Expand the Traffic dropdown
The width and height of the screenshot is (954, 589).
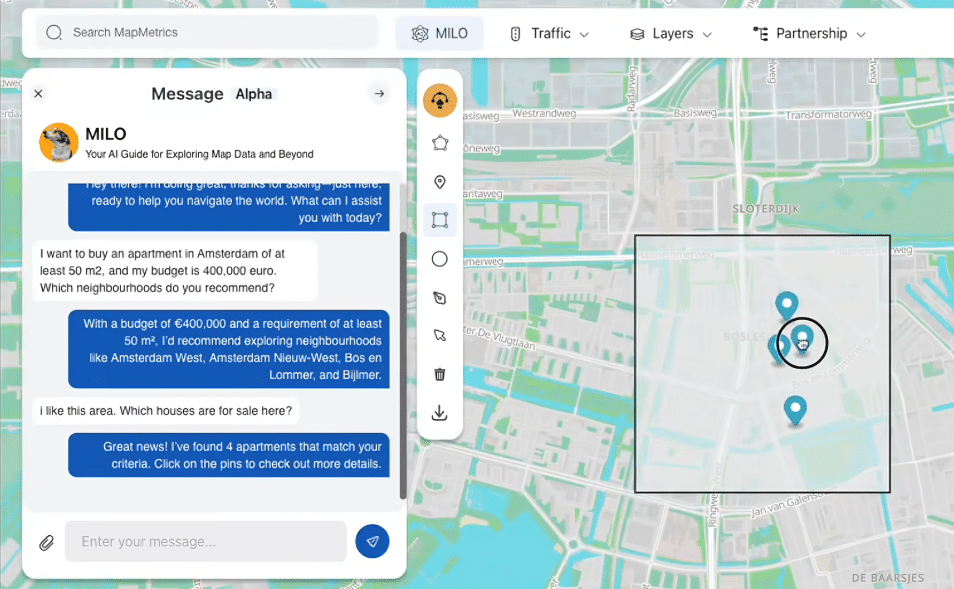pyautogui.click(x=549, y=33)
